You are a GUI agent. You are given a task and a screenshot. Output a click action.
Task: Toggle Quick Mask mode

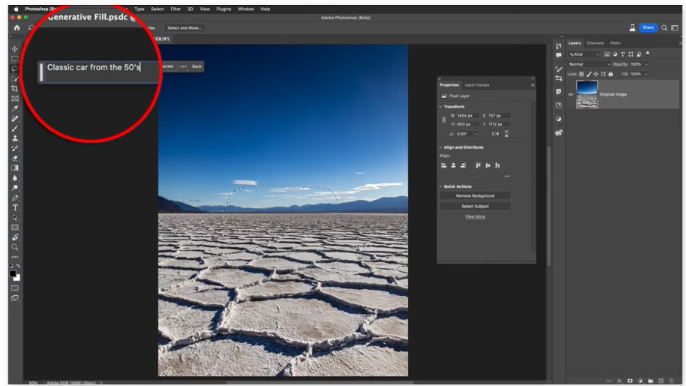(x=15, y=288)
